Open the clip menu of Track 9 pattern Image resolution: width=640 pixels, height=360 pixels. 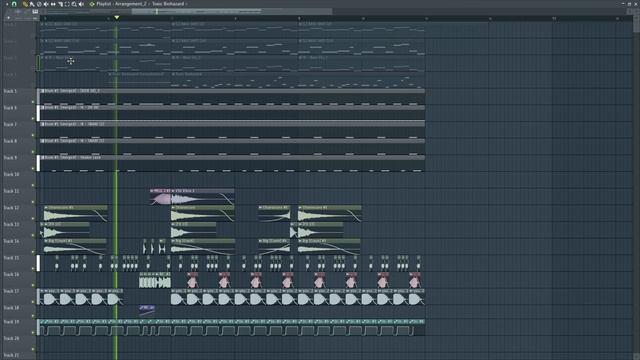pos(42,158)
